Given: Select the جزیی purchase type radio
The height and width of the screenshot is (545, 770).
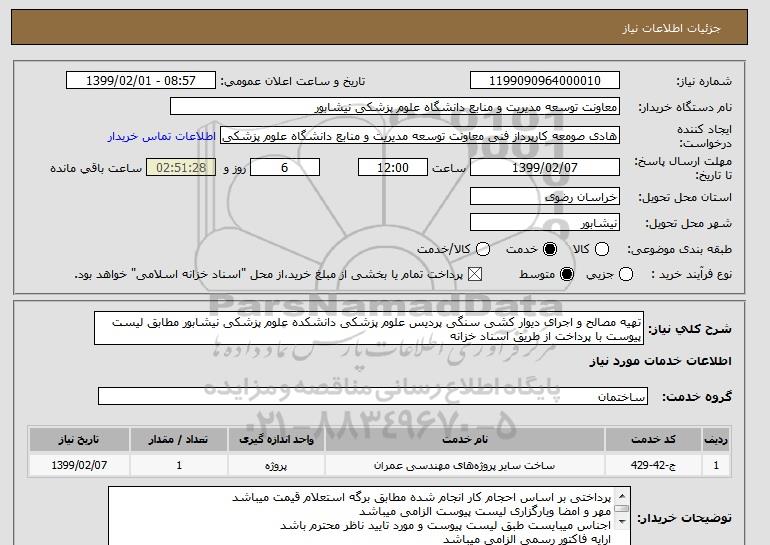Looking at the screenshot, I should coord(626,274).
